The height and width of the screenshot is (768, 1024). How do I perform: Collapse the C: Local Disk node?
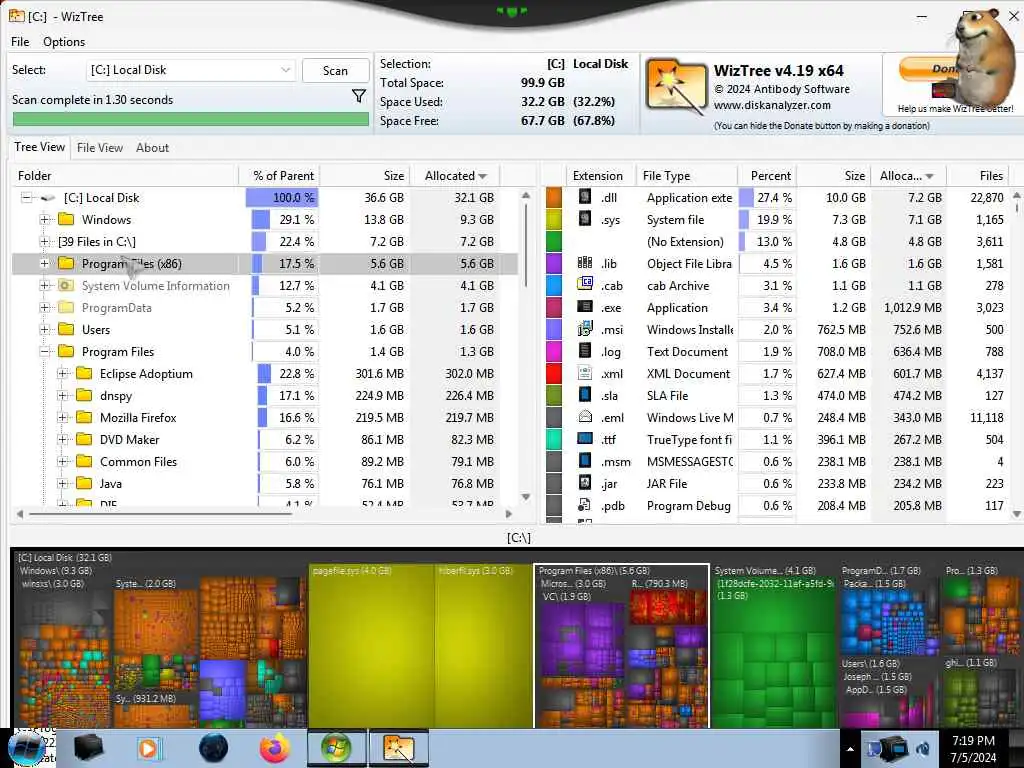tap(26, 197)
